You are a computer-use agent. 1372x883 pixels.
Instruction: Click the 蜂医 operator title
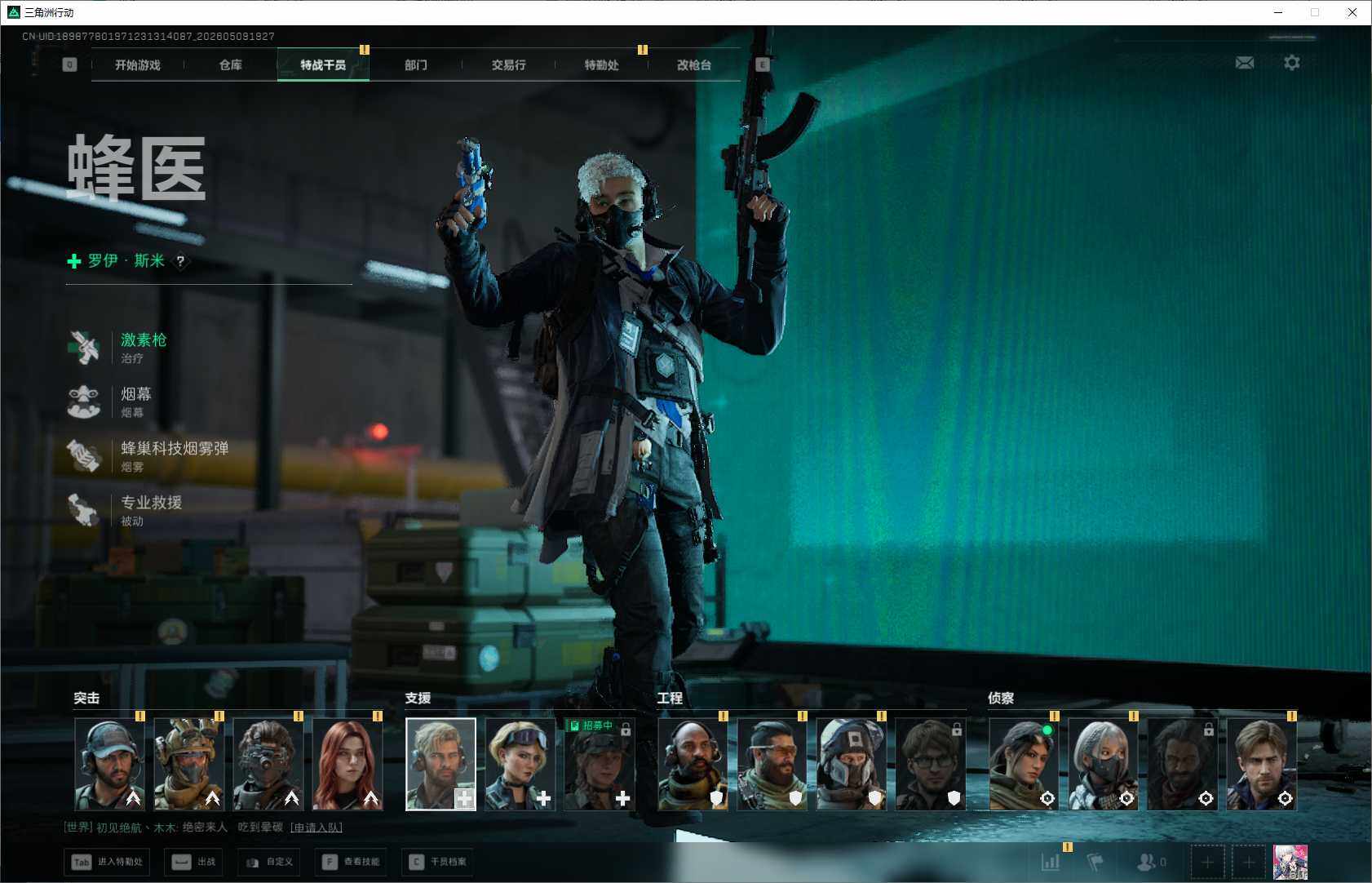tap(136, 168)
